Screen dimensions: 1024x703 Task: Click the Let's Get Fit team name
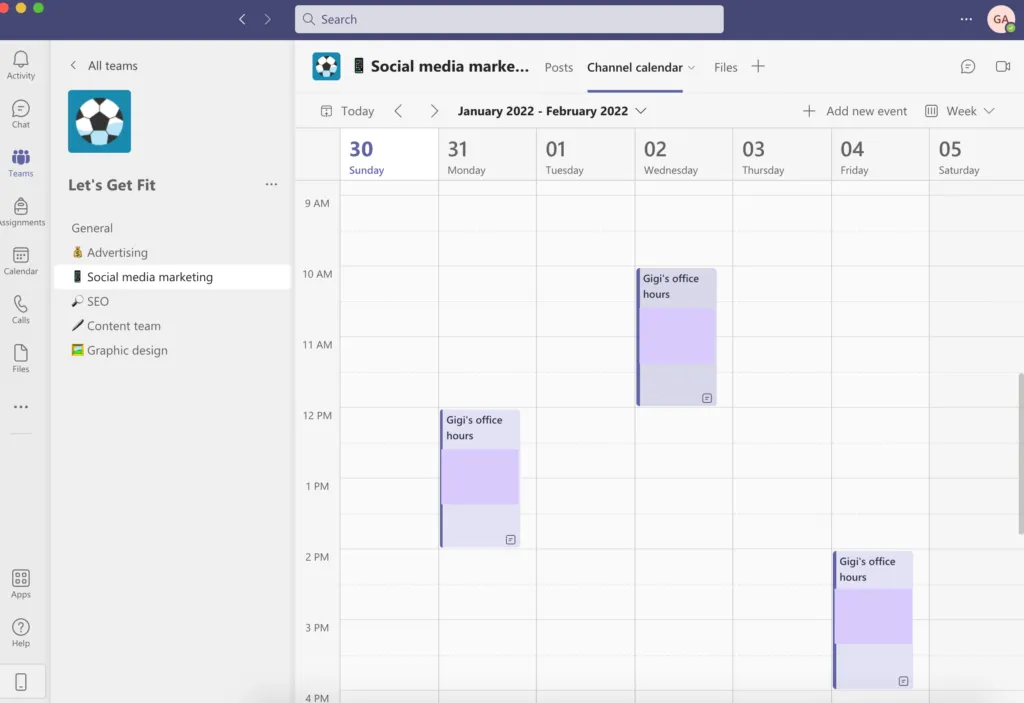[x=112, y=185]
